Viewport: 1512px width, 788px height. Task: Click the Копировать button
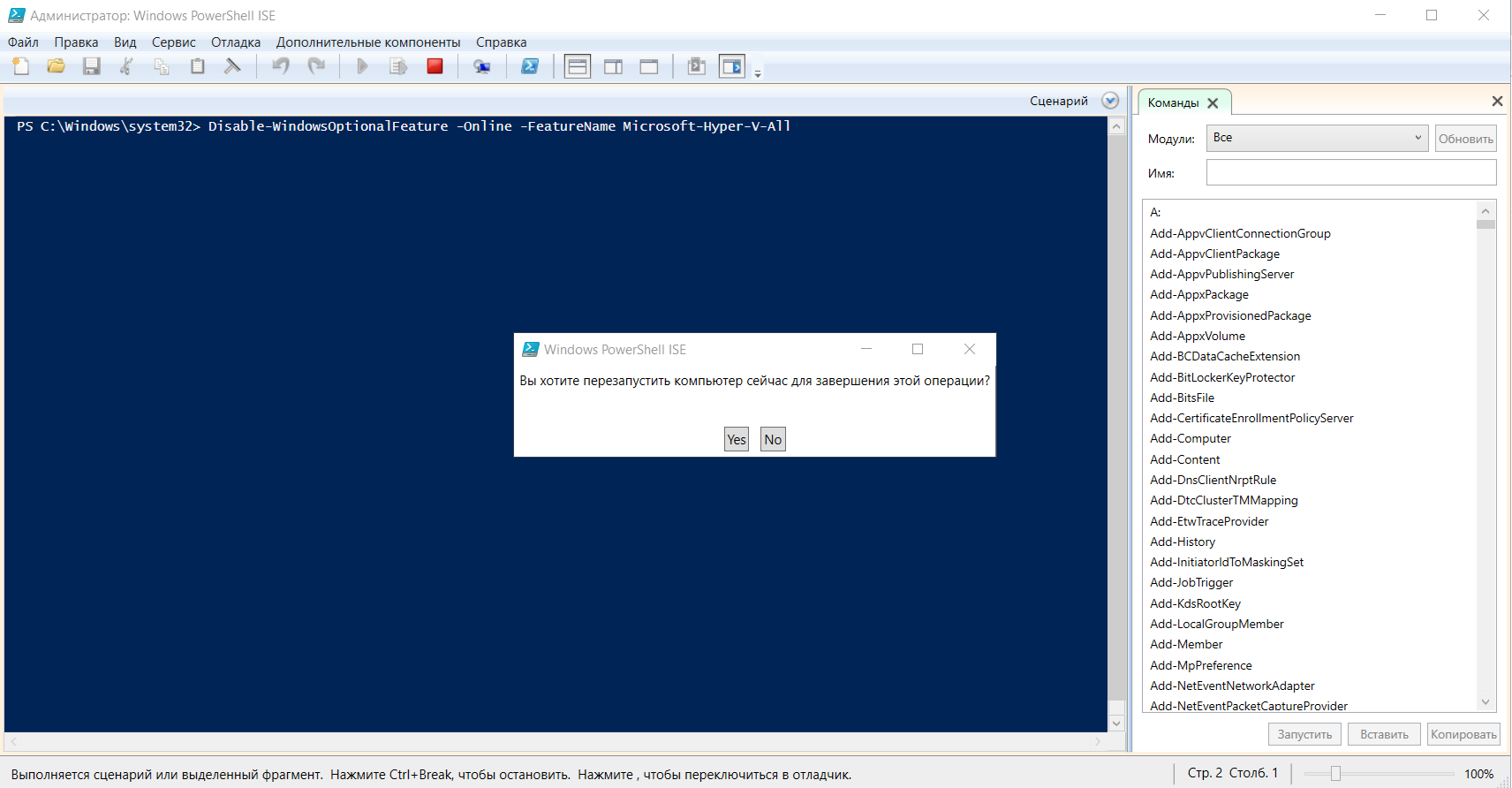pyautogui.click(x=1463, y=734)
